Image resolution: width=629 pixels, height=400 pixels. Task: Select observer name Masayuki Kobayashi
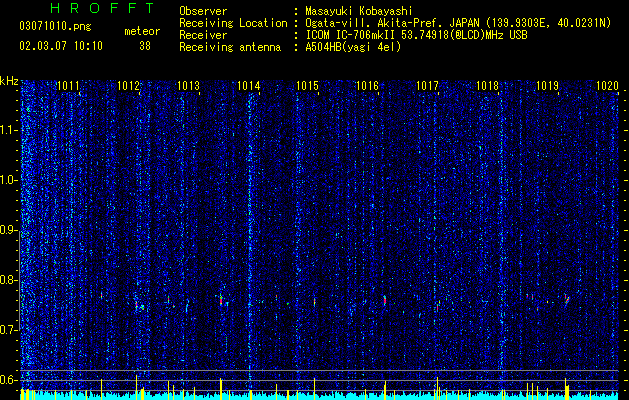pos(359,11)
